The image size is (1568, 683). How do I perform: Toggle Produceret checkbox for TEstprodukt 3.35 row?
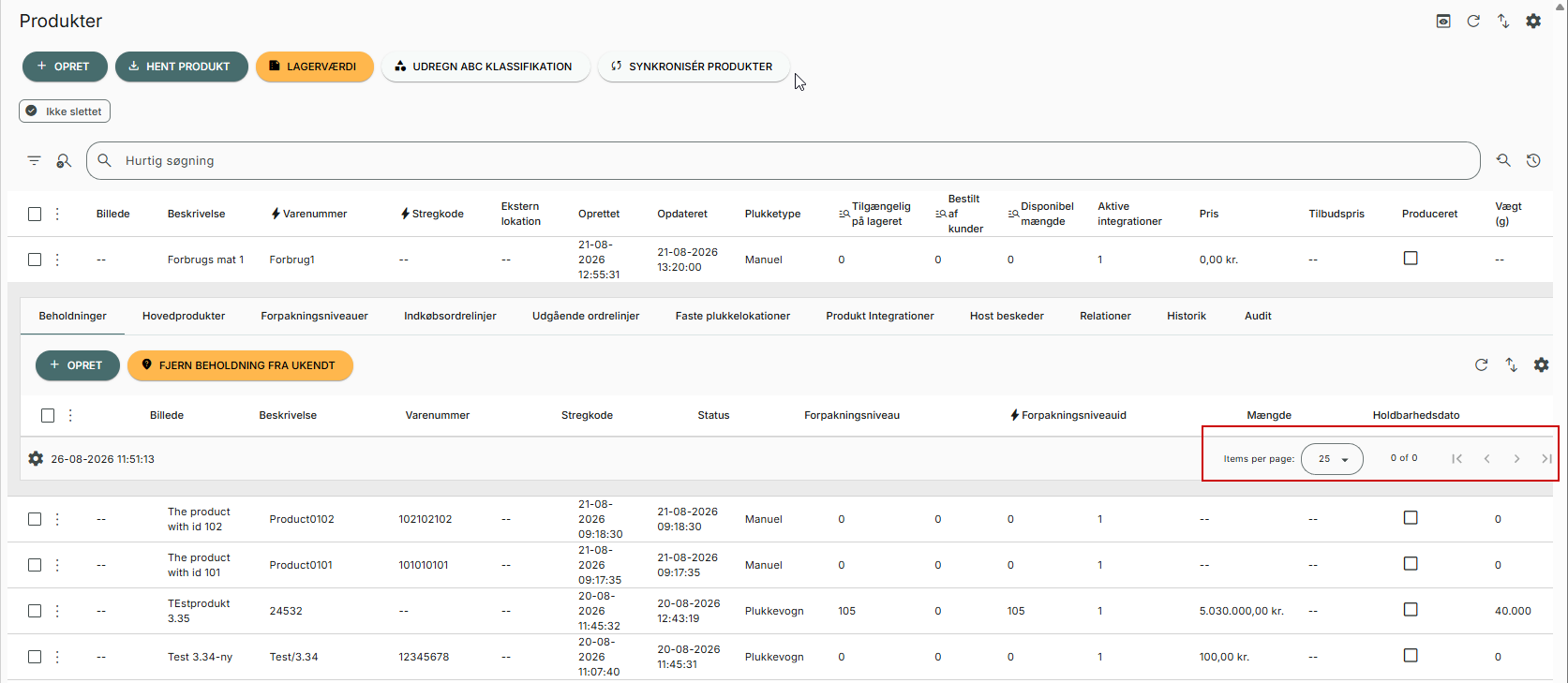tap(1411, 609)
